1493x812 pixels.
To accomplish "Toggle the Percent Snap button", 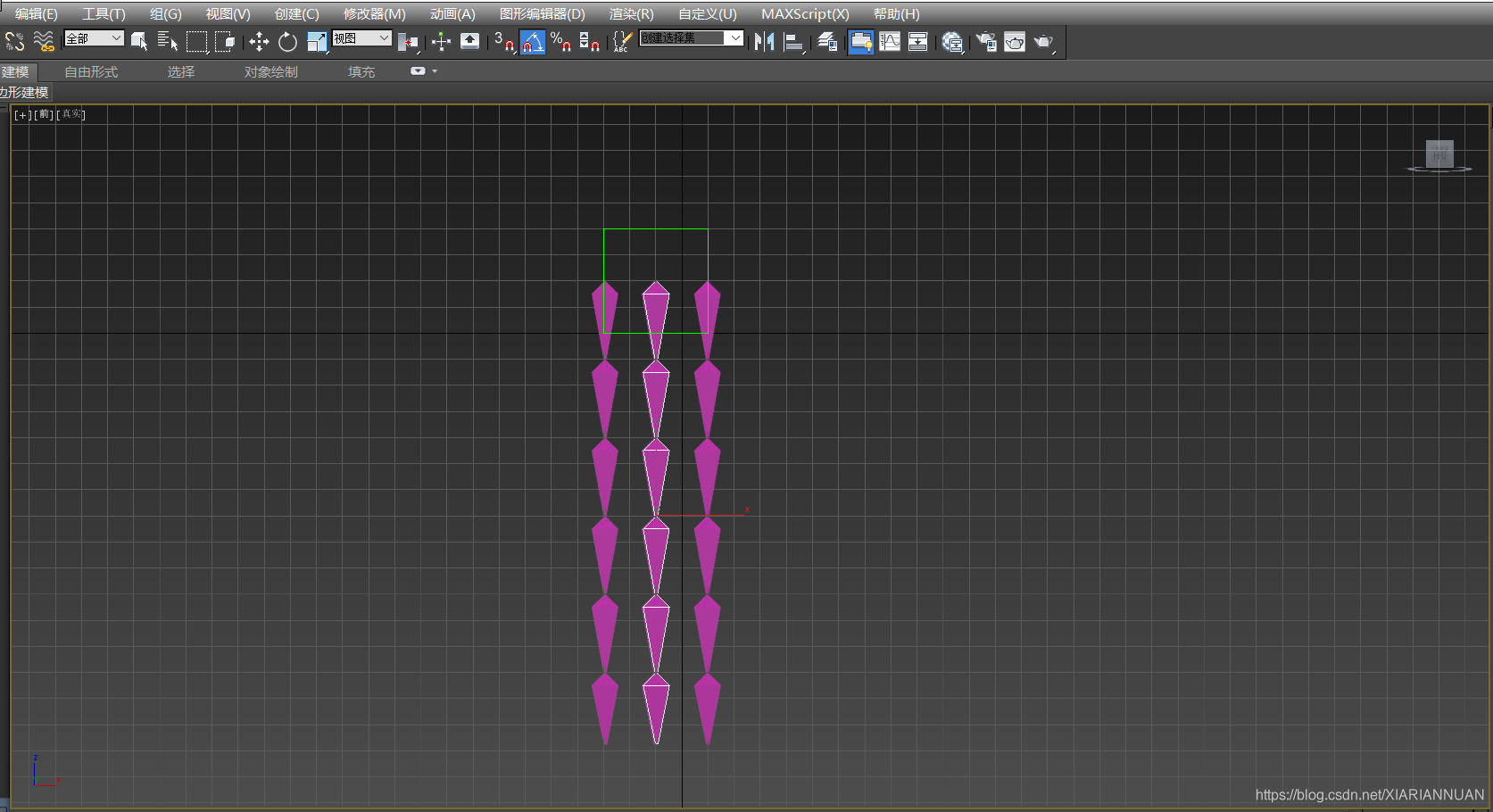I will click(560, 41).
